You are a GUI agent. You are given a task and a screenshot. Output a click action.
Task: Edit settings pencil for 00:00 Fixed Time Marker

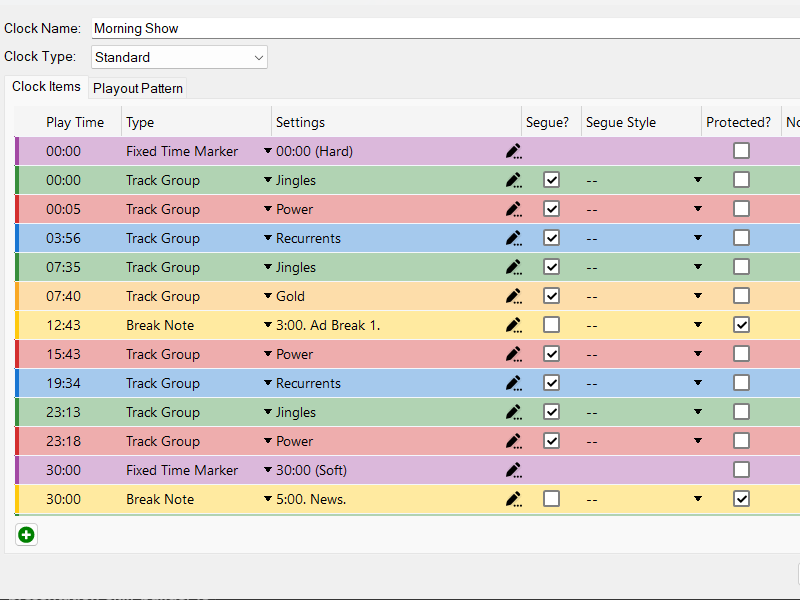(513, 151)
